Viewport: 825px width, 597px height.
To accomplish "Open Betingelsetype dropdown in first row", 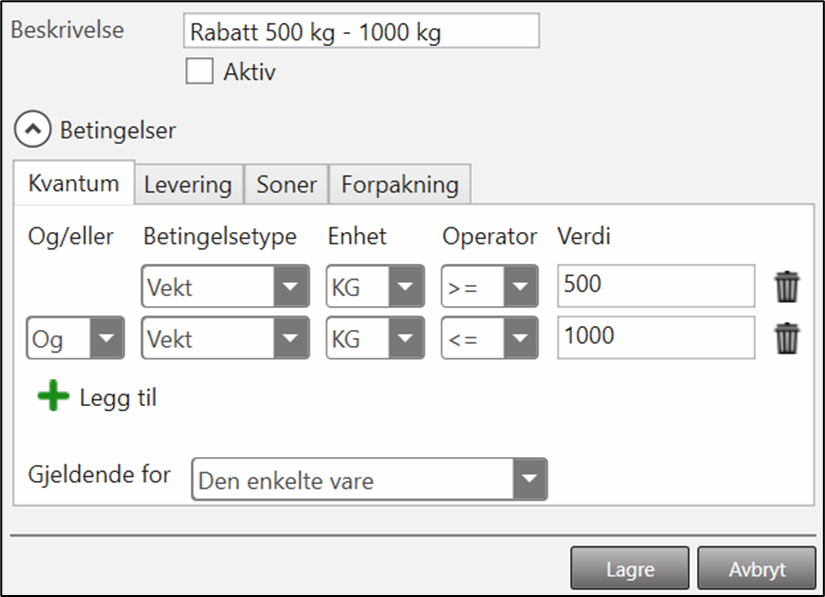I will 225,288.
